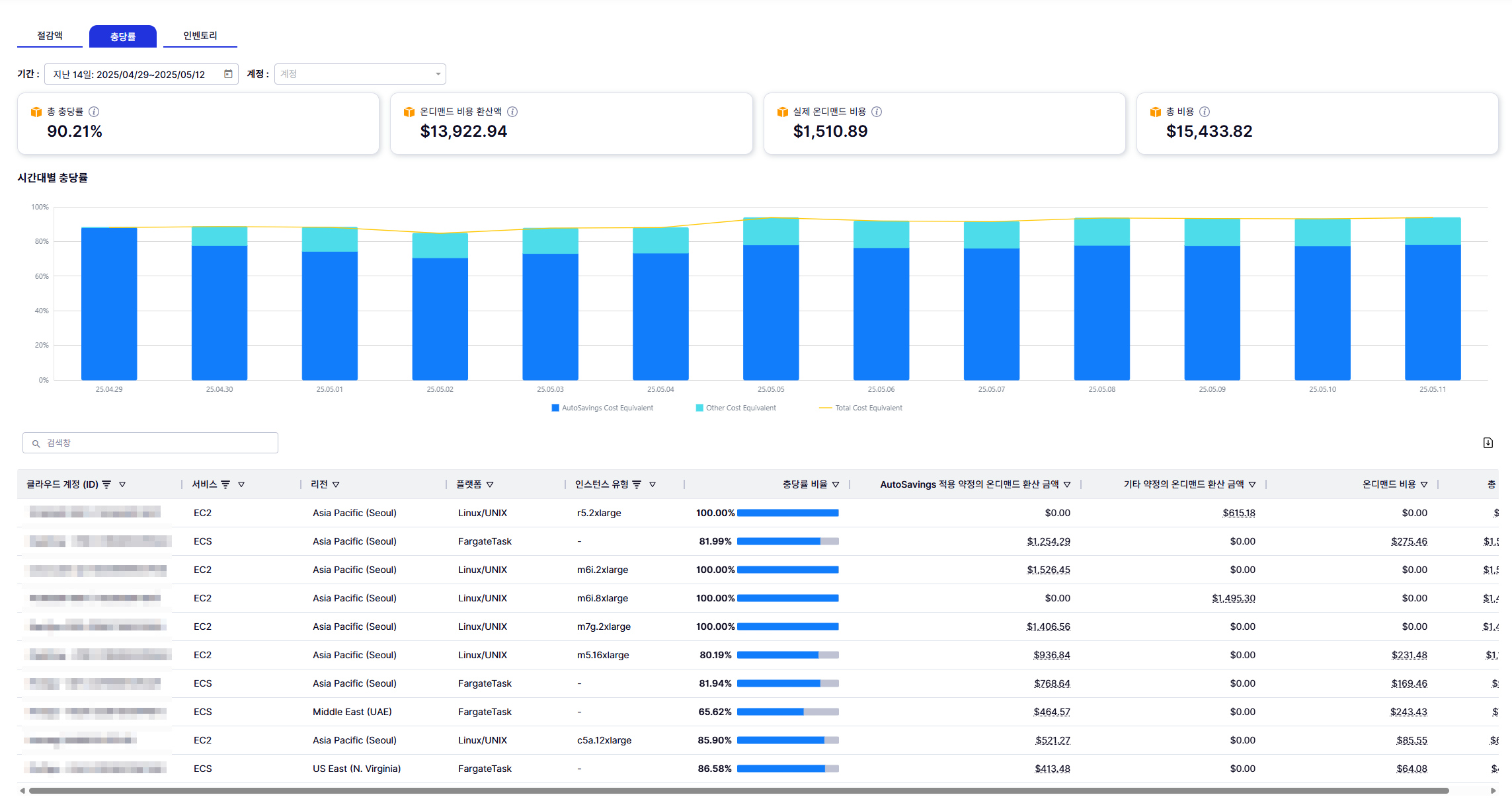Open the 계정 account dropdown
1512x799 pixels.
point(360,74)
